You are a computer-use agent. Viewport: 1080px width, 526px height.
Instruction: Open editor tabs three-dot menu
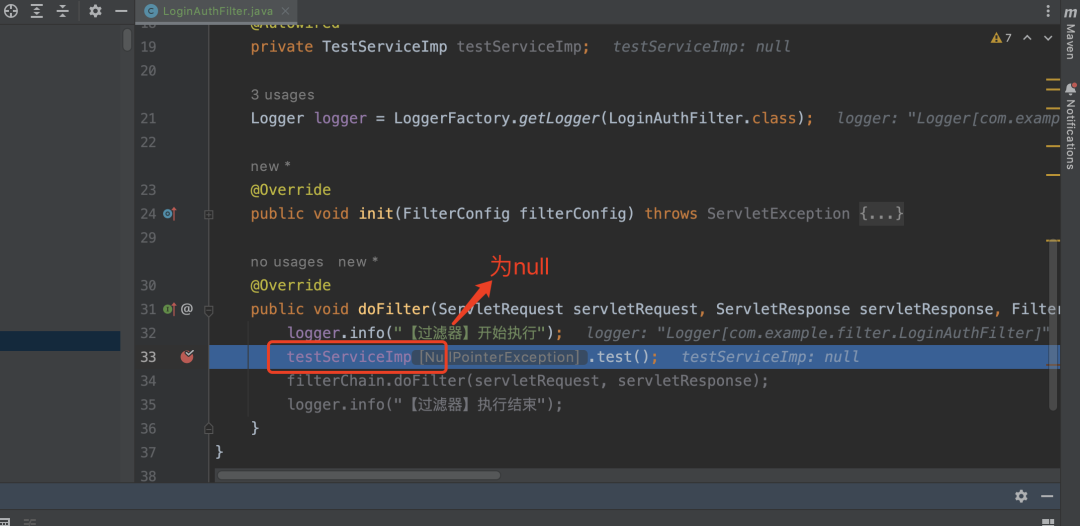1047,11
